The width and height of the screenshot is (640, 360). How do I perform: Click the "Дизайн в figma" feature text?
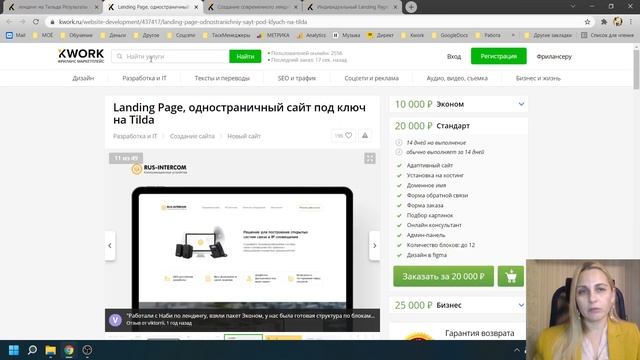click(x=427, y=255)
